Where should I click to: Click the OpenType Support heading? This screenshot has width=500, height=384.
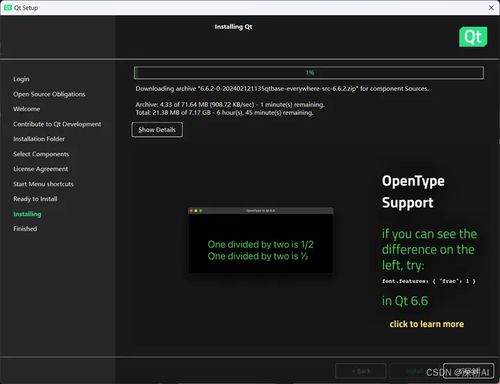(413, 192)
